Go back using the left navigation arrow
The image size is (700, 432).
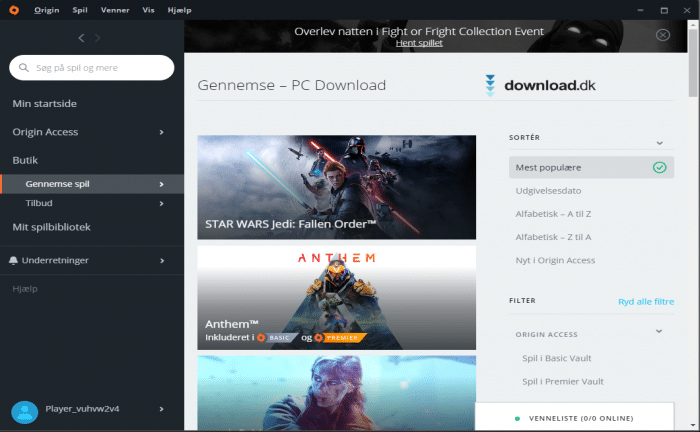(x=81, y=38)
